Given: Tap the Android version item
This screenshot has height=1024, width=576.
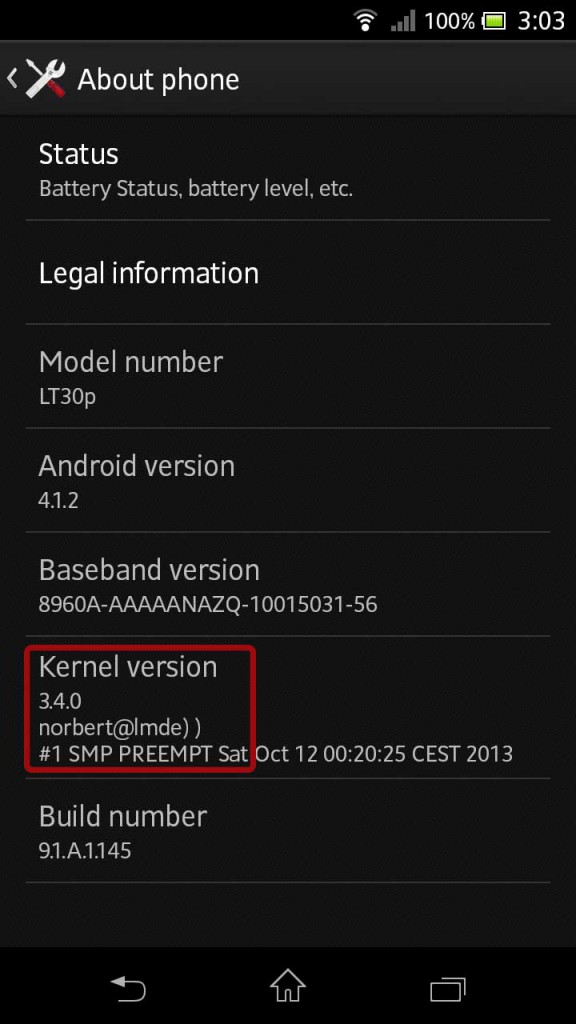Looking at the screenshot, I should coord(288,480).
